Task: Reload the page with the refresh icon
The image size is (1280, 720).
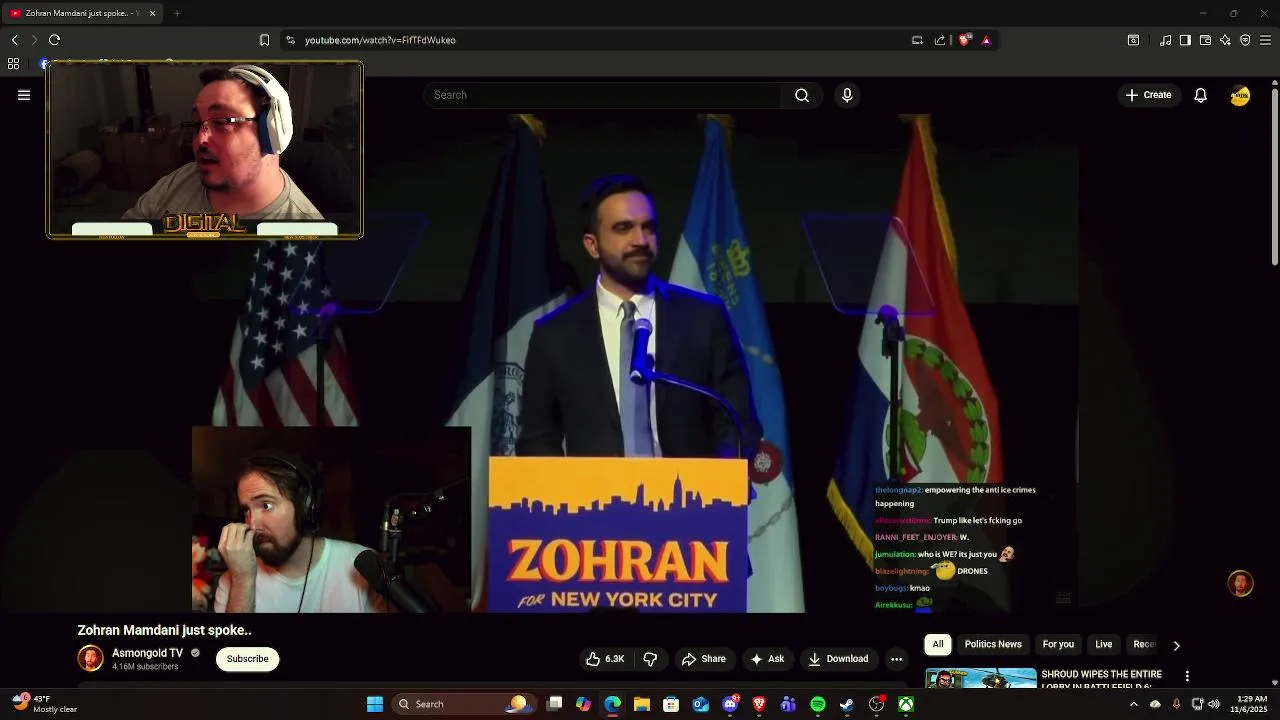Action: pos(54,40)
